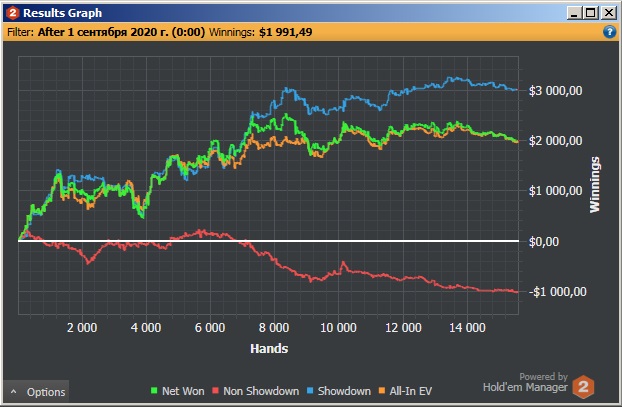The image size is (622, 407).
Task: Click the 2 000 hands axis label
Action: (82, 328)
